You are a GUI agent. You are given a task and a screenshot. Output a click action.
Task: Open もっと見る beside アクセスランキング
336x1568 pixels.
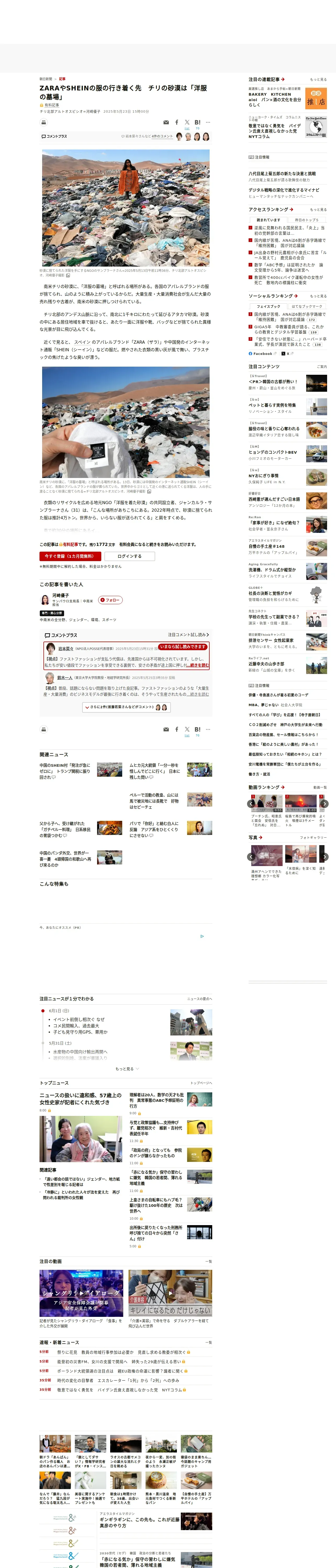(318, 209)
